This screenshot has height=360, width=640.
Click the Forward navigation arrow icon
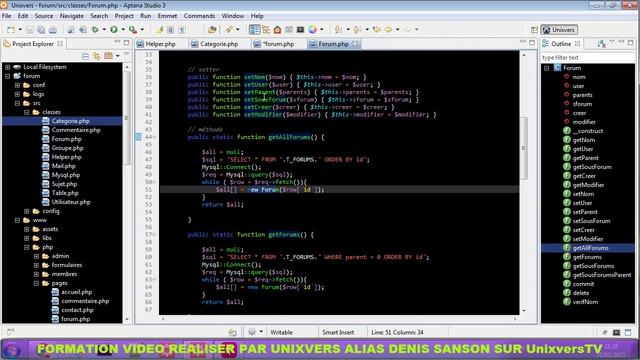point(407,29)
